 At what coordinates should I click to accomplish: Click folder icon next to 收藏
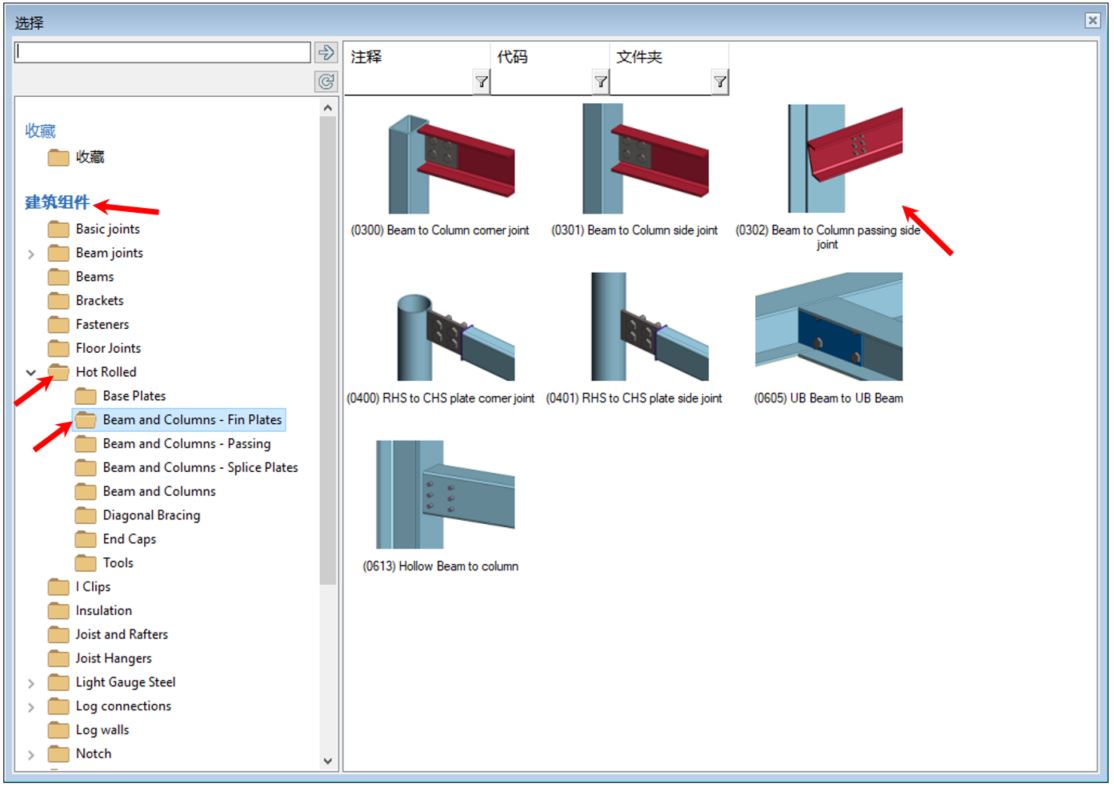(58, 157)
